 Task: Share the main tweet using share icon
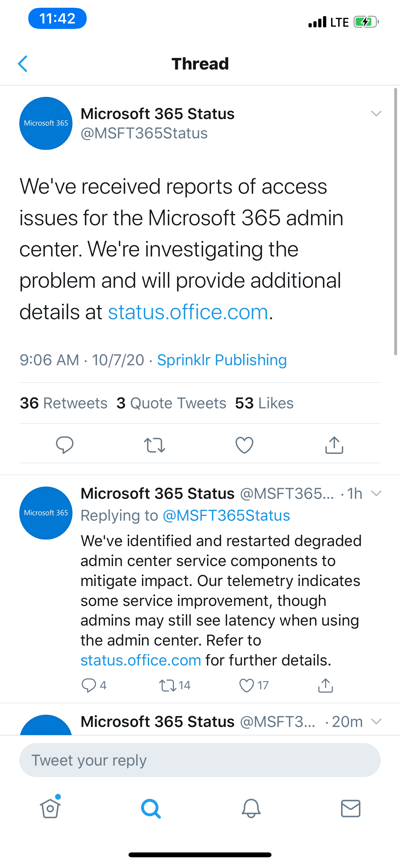coord(334,445)
